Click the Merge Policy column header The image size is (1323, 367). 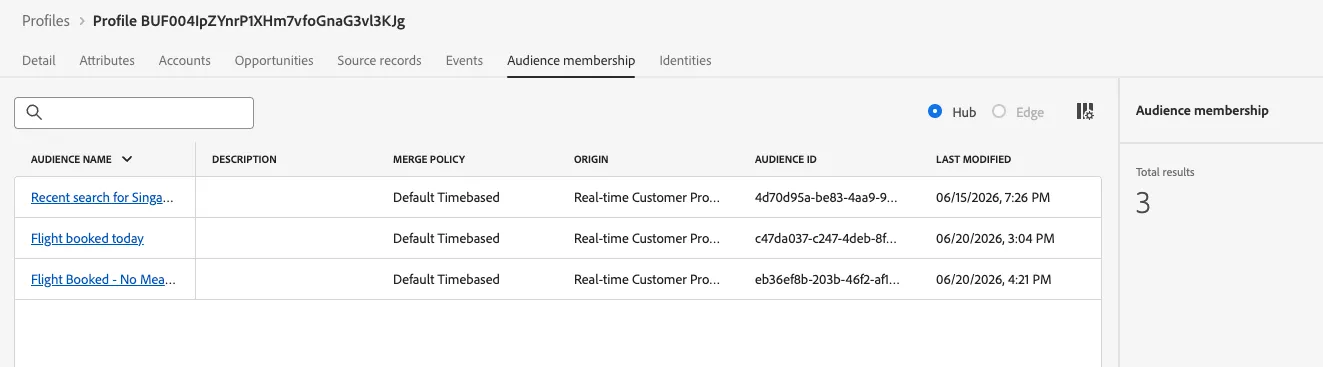(x=429, y=159)
